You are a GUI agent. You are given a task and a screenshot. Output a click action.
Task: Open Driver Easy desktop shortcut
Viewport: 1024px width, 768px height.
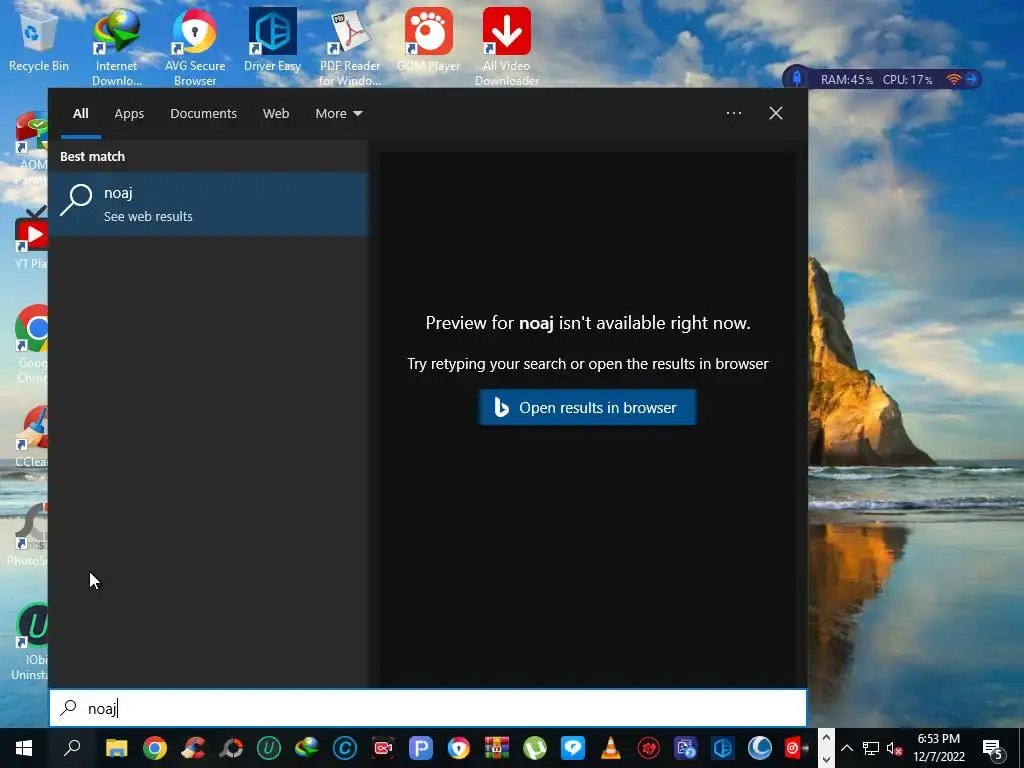coord(272,40)
